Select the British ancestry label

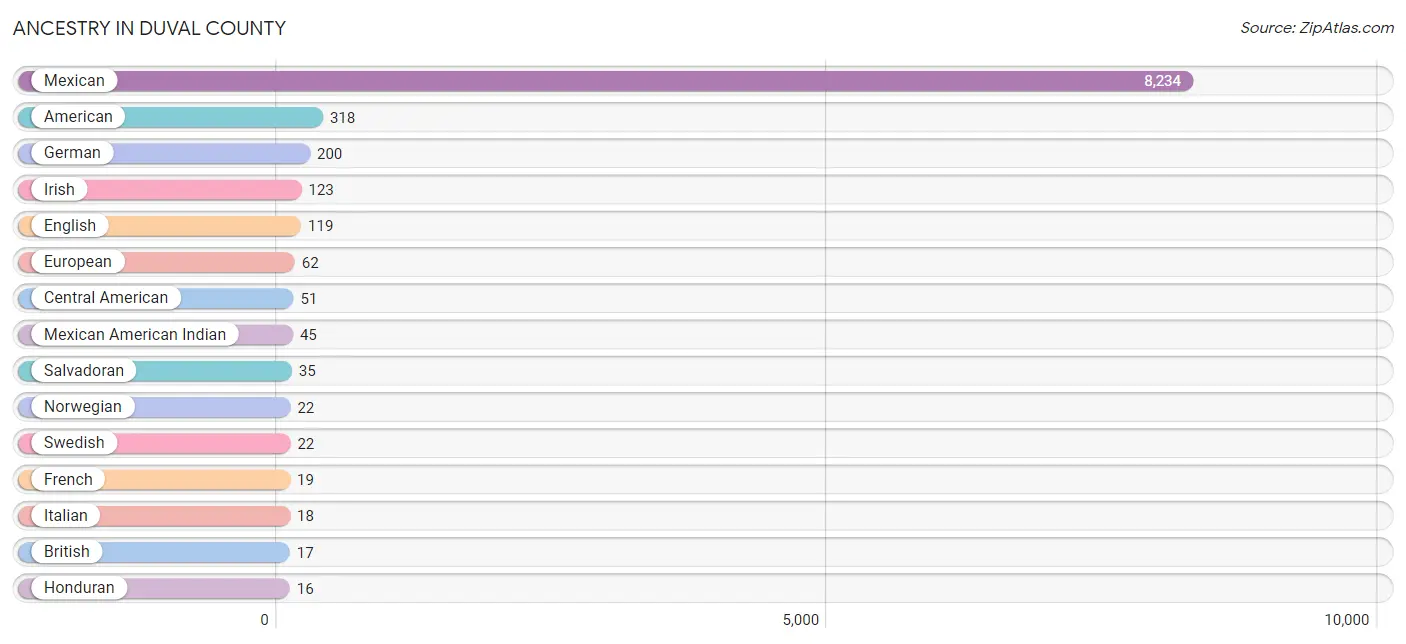[x=67, y=551]
